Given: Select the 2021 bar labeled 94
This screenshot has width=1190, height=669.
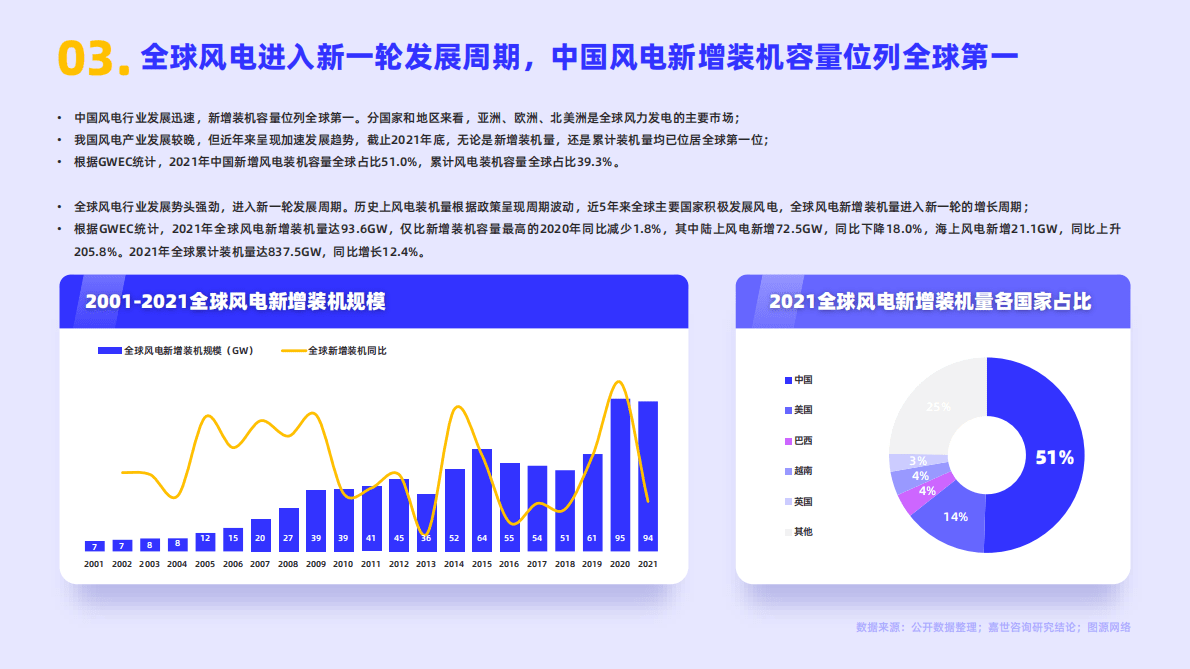Looking at the screenshot, I should pyautogui.click(x=646, y=475).
